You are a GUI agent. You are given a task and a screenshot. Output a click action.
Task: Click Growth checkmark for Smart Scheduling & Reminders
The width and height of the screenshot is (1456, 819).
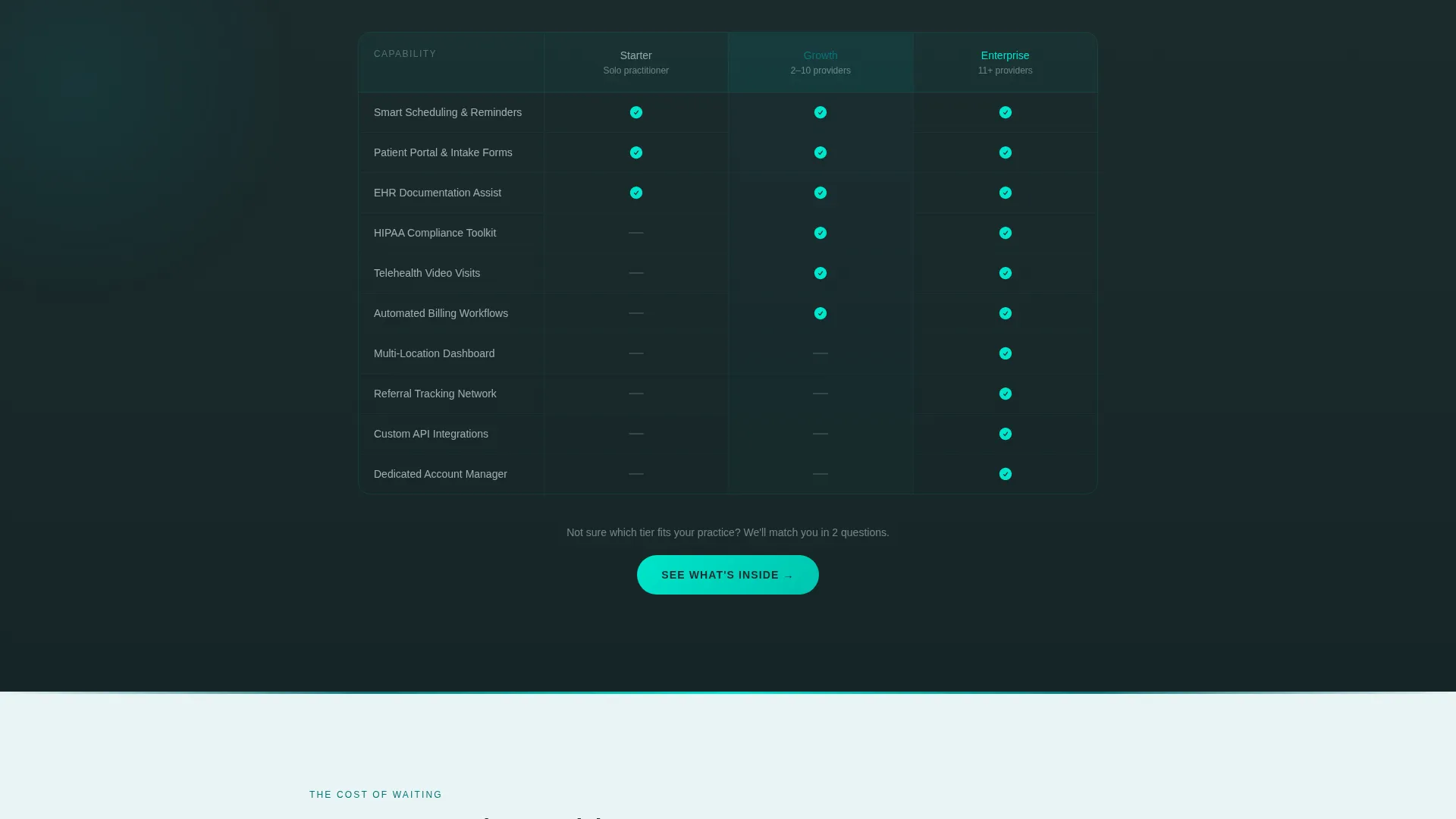[x=821, y=112]
